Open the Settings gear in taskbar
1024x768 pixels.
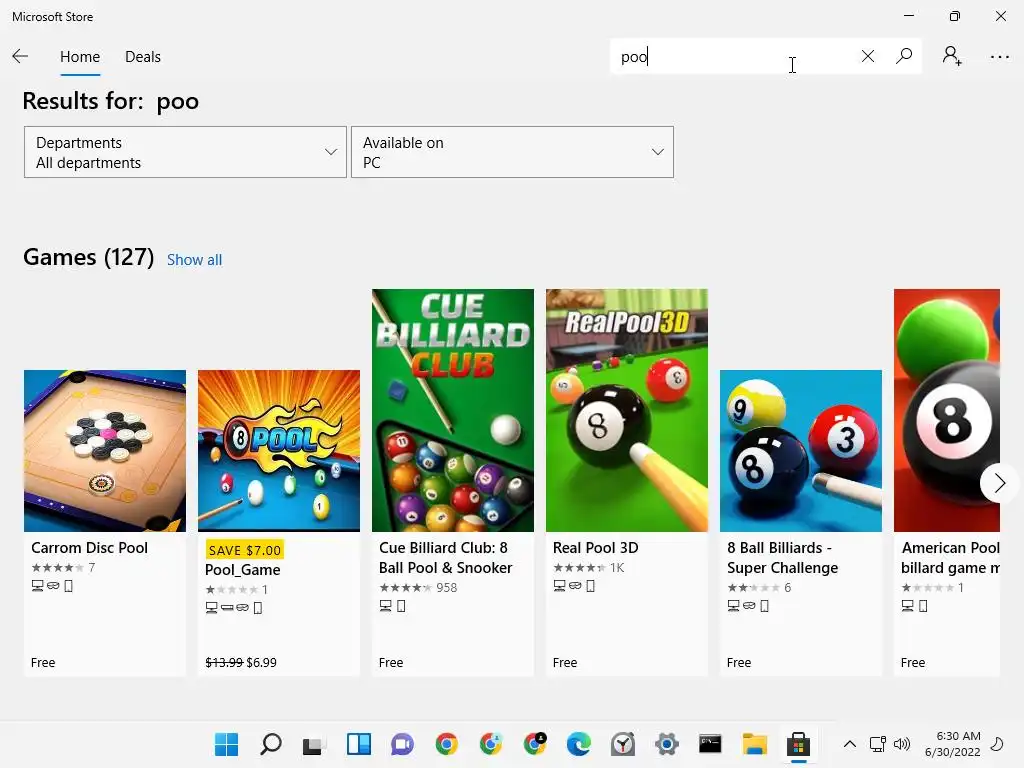667,744
